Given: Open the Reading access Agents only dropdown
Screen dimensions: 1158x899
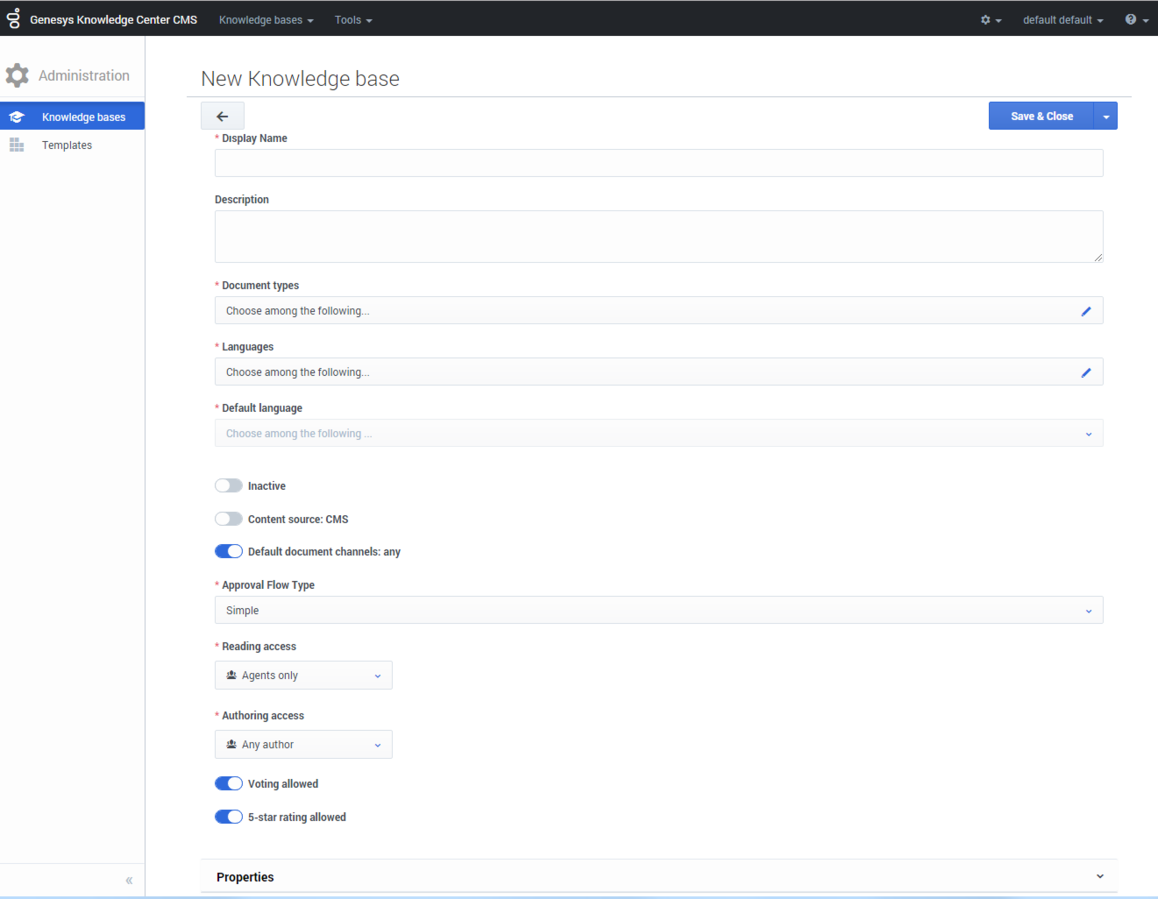Looking at the screenshot, I should pyautogui.click(x=304, y=675).
